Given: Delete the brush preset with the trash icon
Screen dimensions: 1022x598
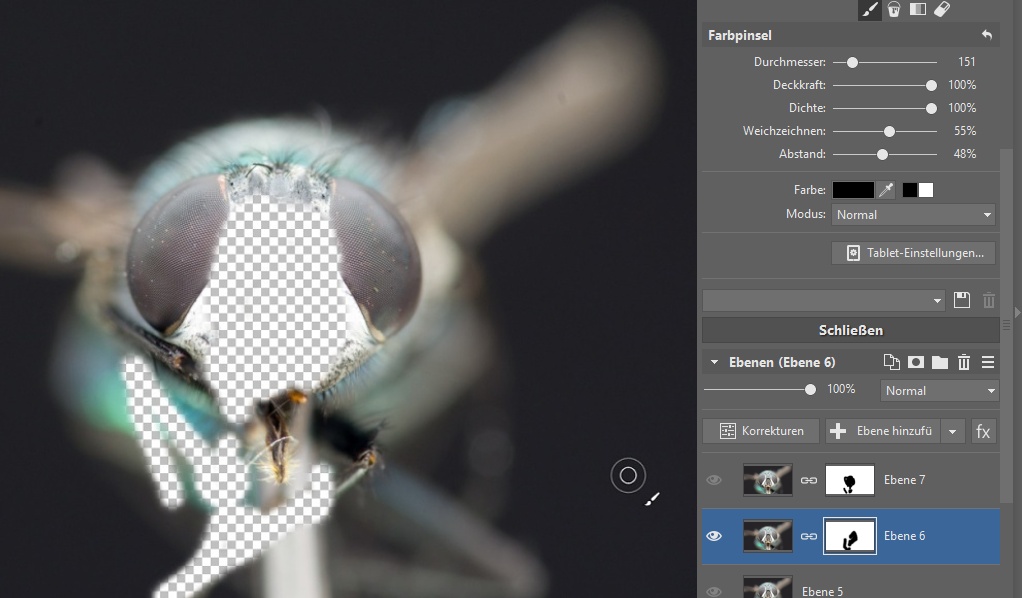Looking at the screenshot, I should tap(989, 300).
